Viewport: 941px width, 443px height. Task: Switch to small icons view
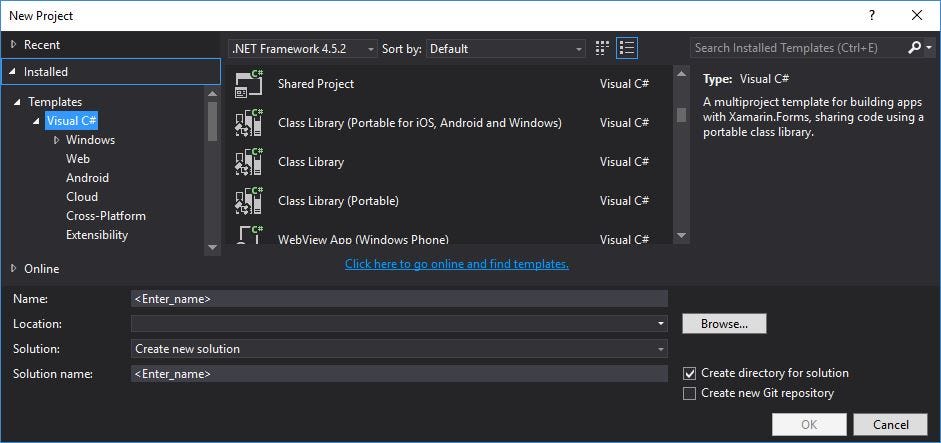click(602, 48)
